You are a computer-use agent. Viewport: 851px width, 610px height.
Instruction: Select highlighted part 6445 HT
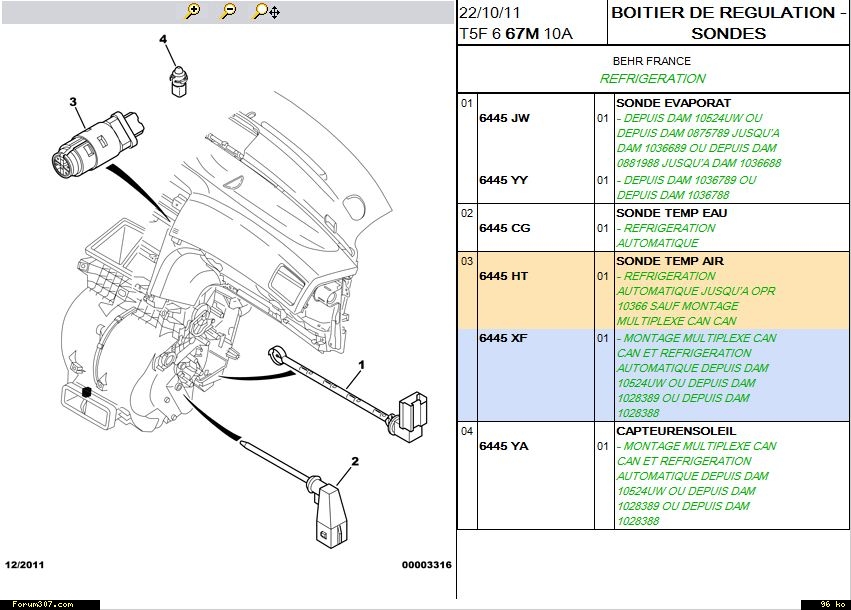click(x=503, y=276)
